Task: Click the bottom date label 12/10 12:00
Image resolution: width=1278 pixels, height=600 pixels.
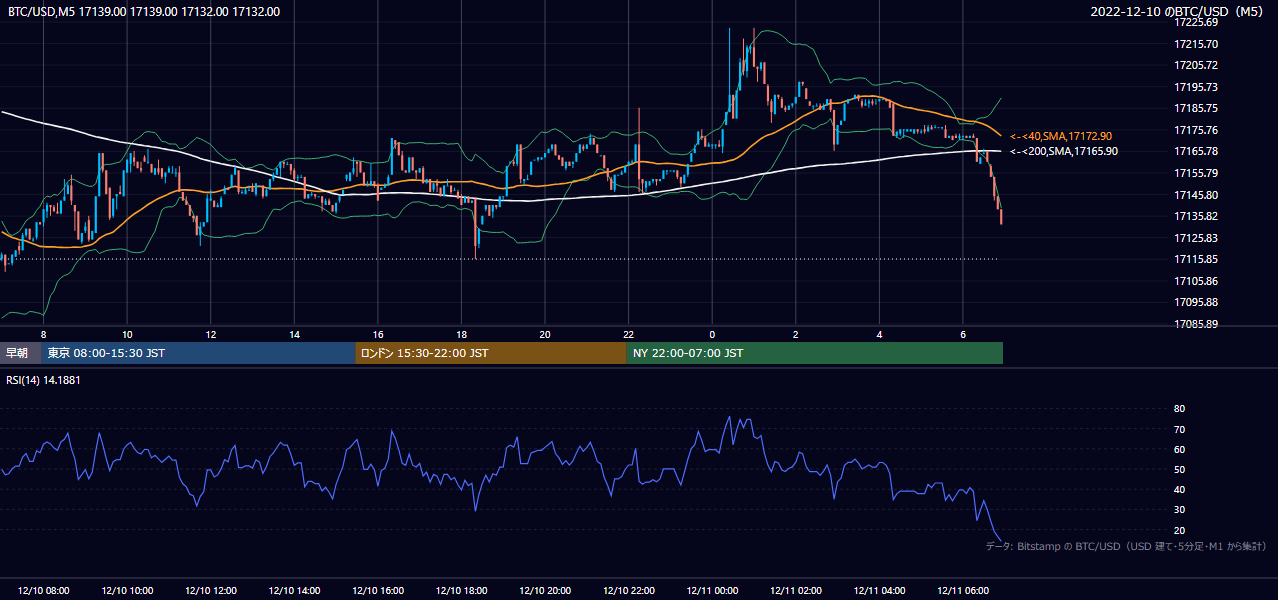Action: 211,591
